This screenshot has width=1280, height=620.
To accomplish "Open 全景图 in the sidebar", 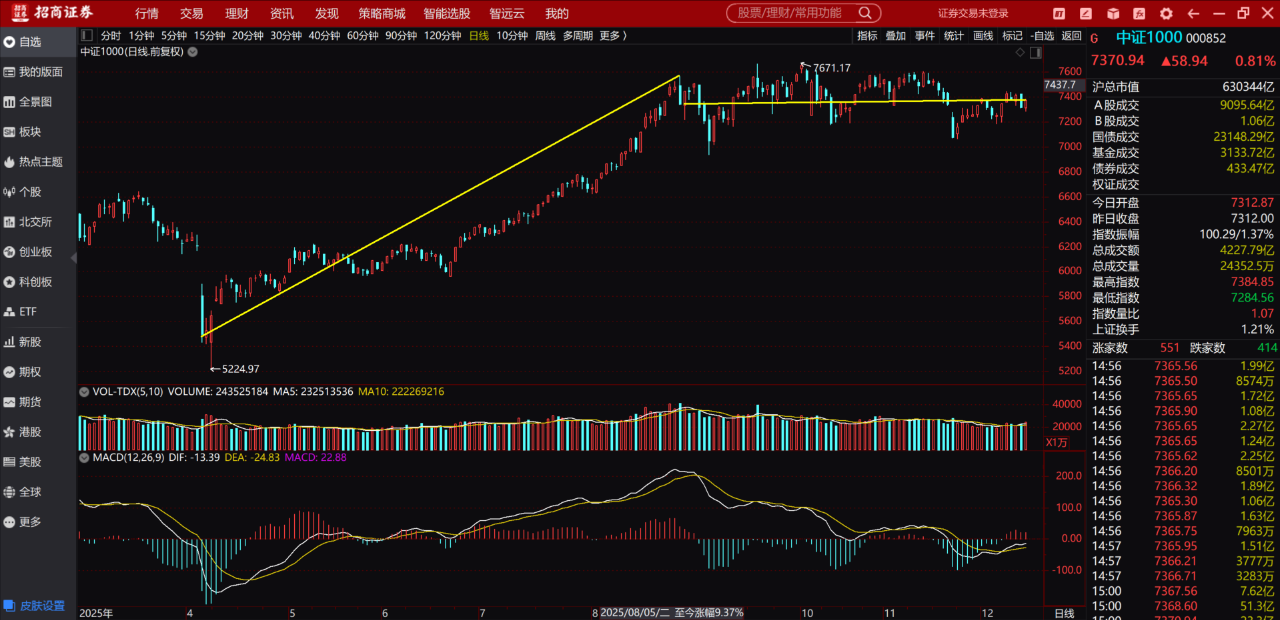I will [x=35, y=102].
